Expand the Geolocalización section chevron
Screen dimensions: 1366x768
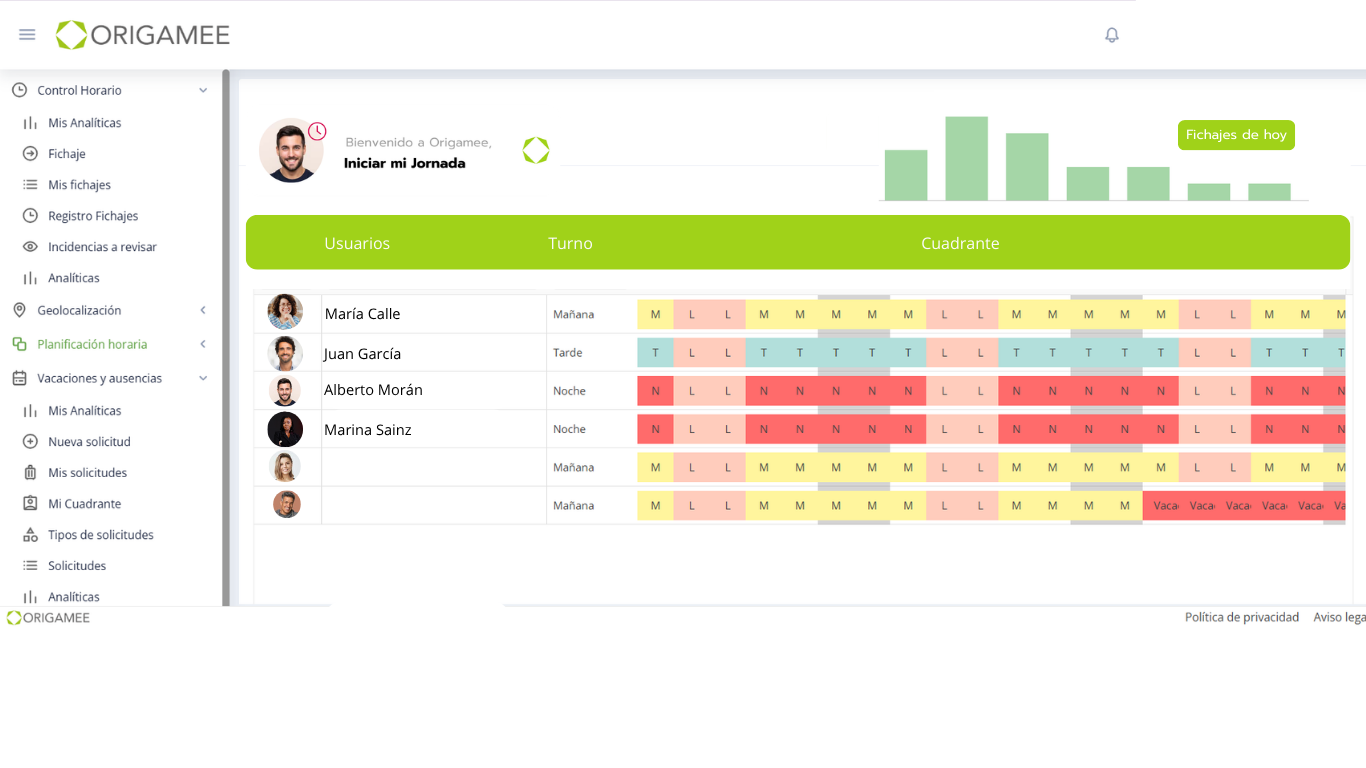point(203,311)
